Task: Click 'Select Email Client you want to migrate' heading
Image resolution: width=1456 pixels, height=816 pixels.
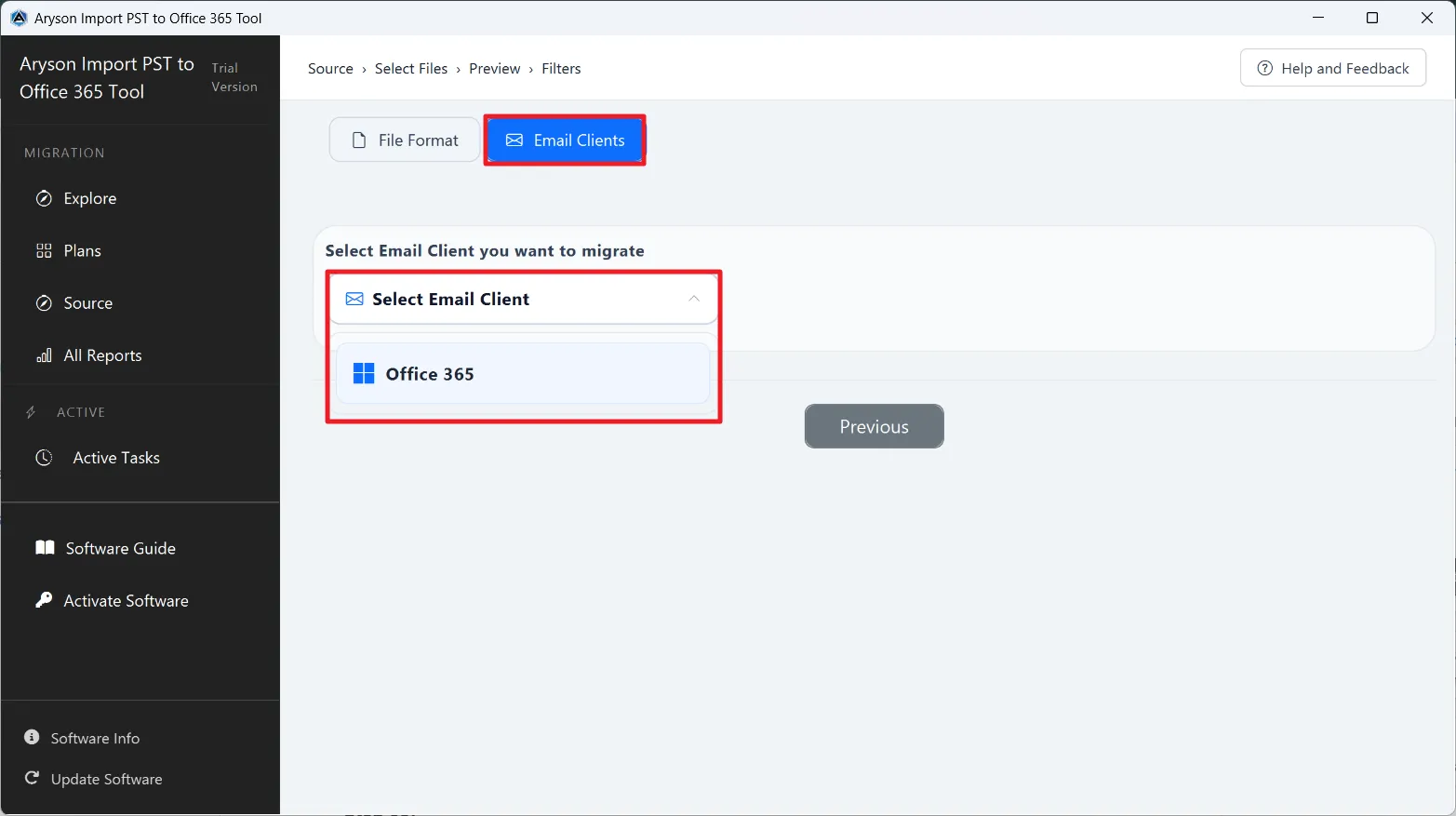Action: [485, 251]
